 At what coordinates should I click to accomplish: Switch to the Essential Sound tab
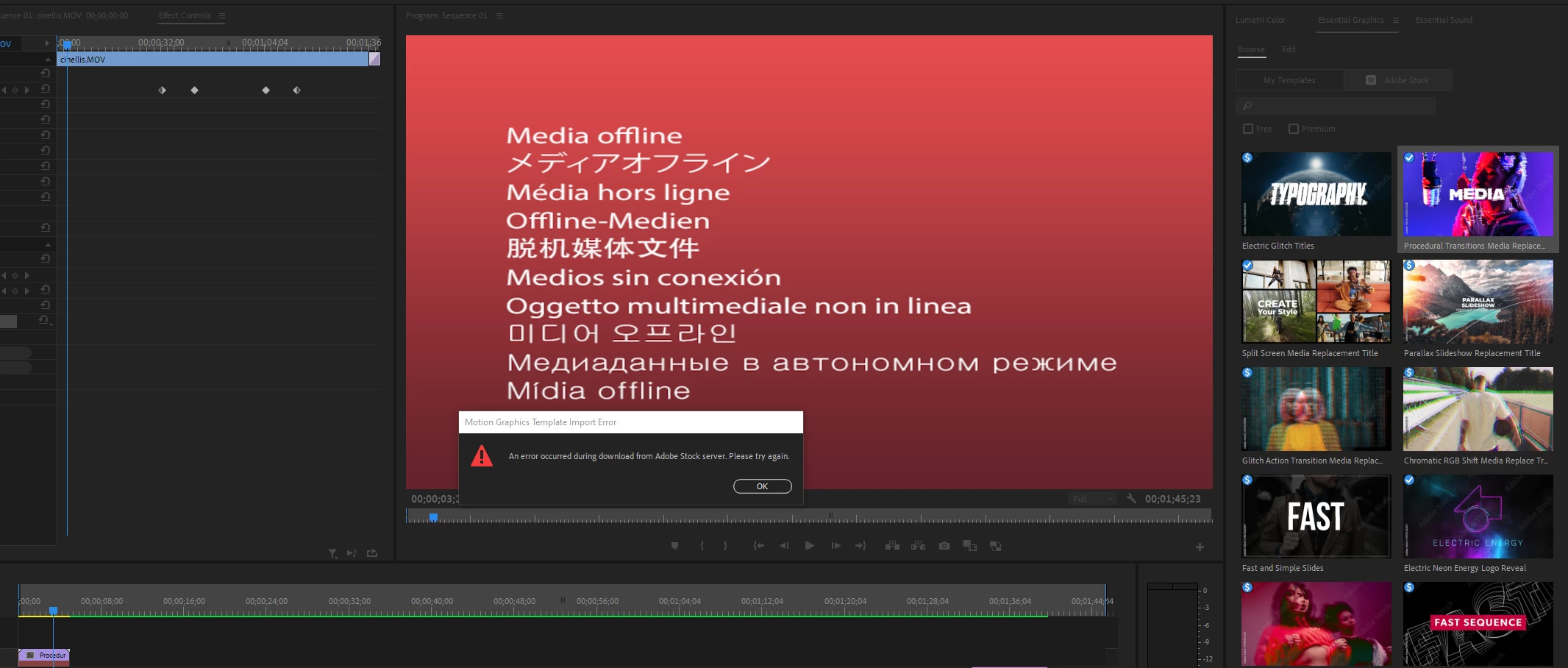tap(1444, 20)
